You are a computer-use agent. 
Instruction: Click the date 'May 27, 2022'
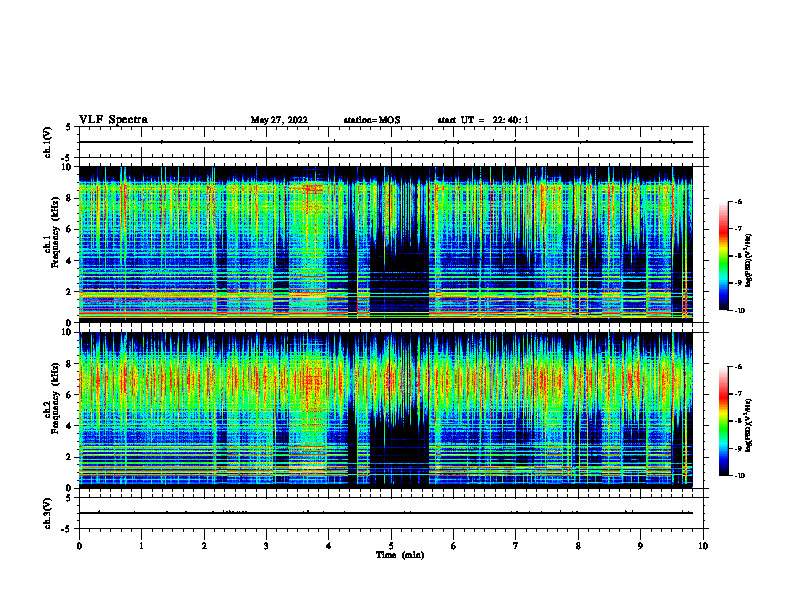pos(279,120)
